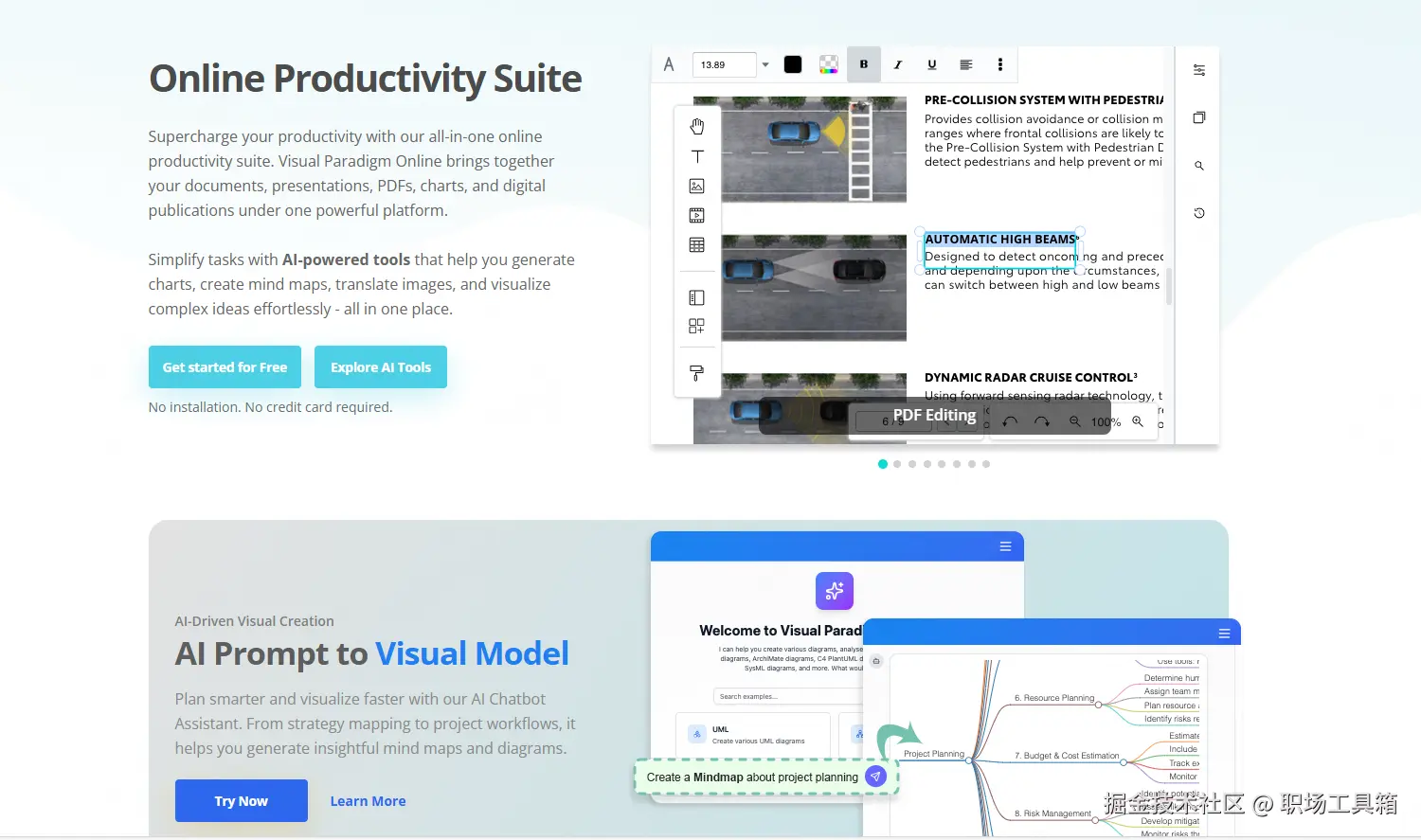Select the eighth carousel dot

[x=986, y=464]
